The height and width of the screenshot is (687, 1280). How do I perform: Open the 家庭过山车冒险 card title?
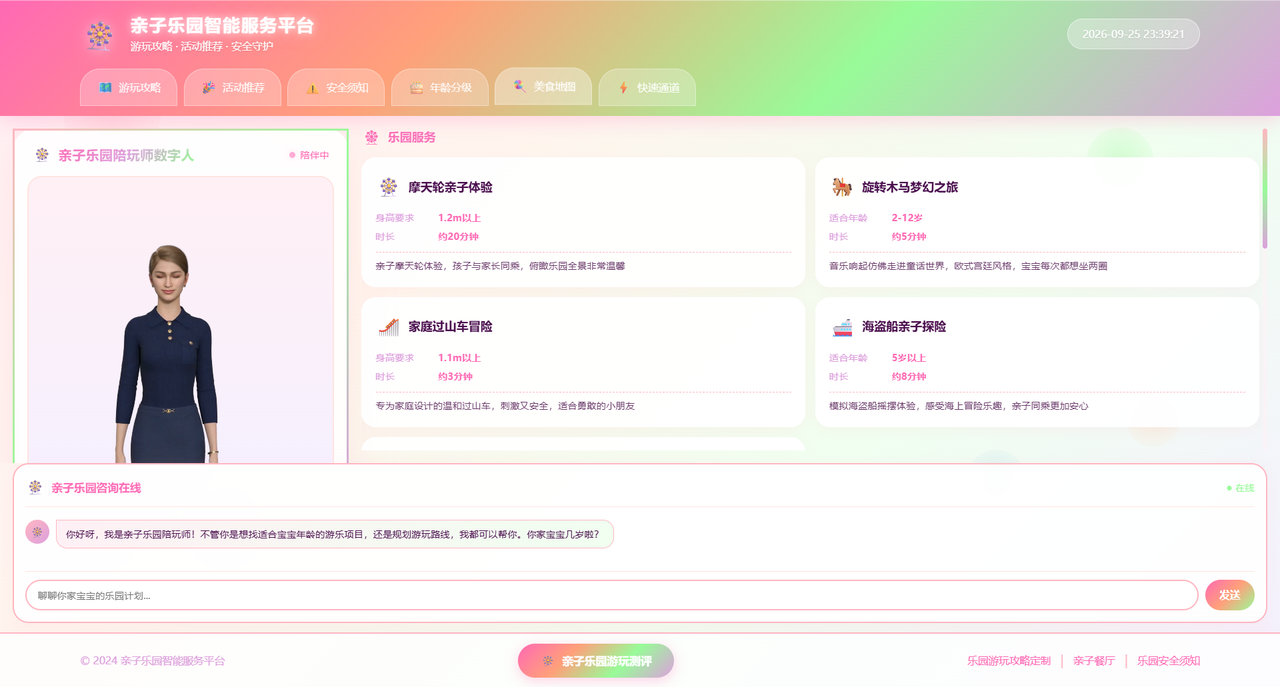[x=450, y=327]
